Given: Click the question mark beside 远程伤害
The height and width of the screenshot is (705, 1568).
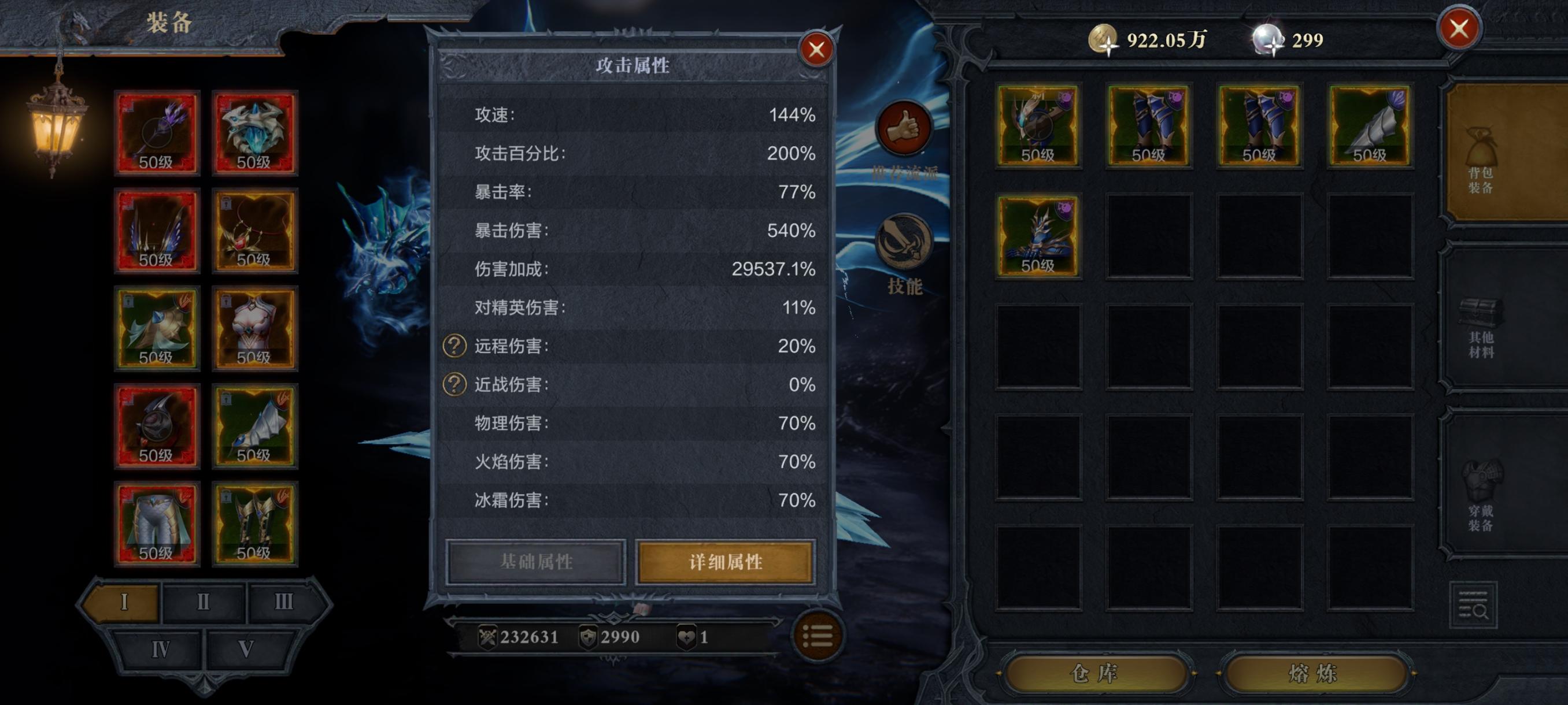Looking at the screenshot, I should click(454, 346).
